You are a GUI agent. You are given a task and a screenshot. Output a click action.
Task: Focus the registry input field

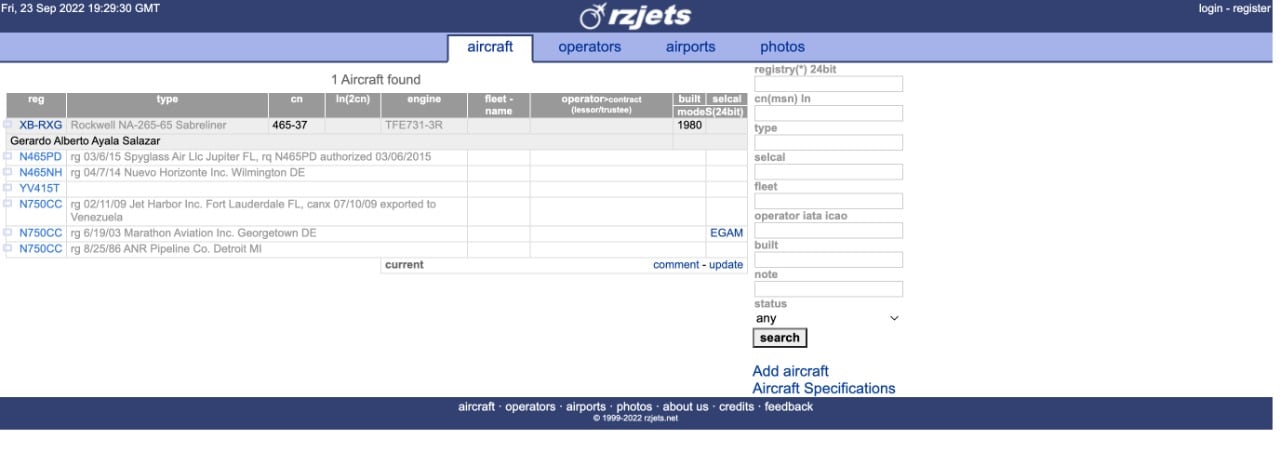[827, 84]
